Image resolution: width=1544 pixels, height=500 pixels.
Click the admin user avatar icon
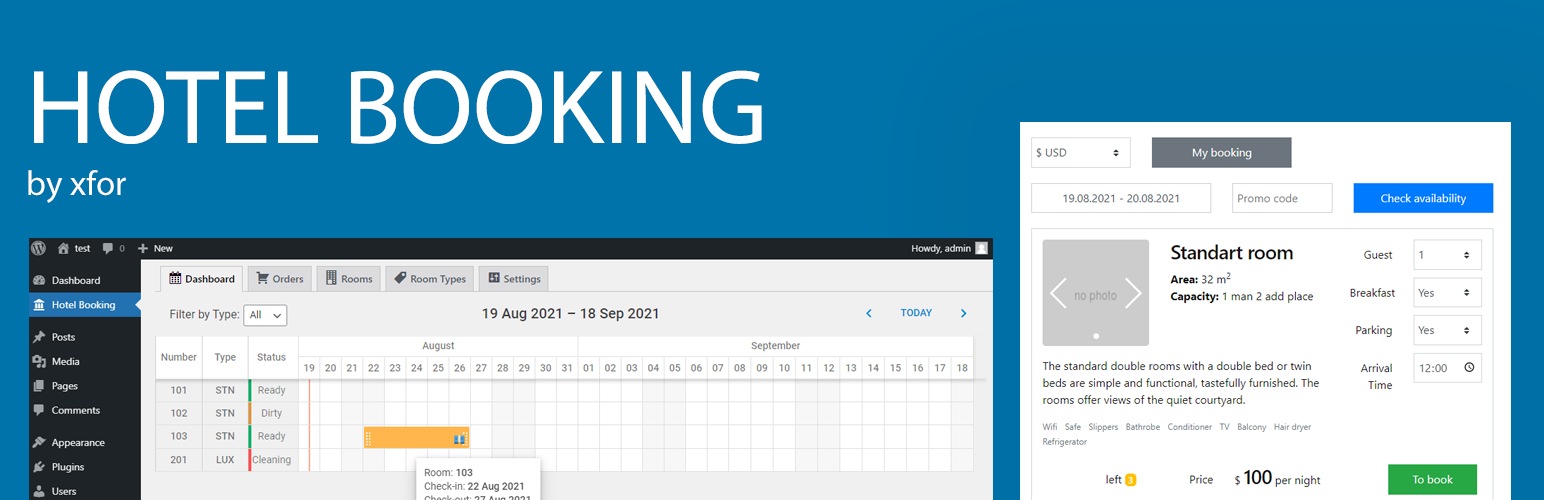tap(982, 248)
